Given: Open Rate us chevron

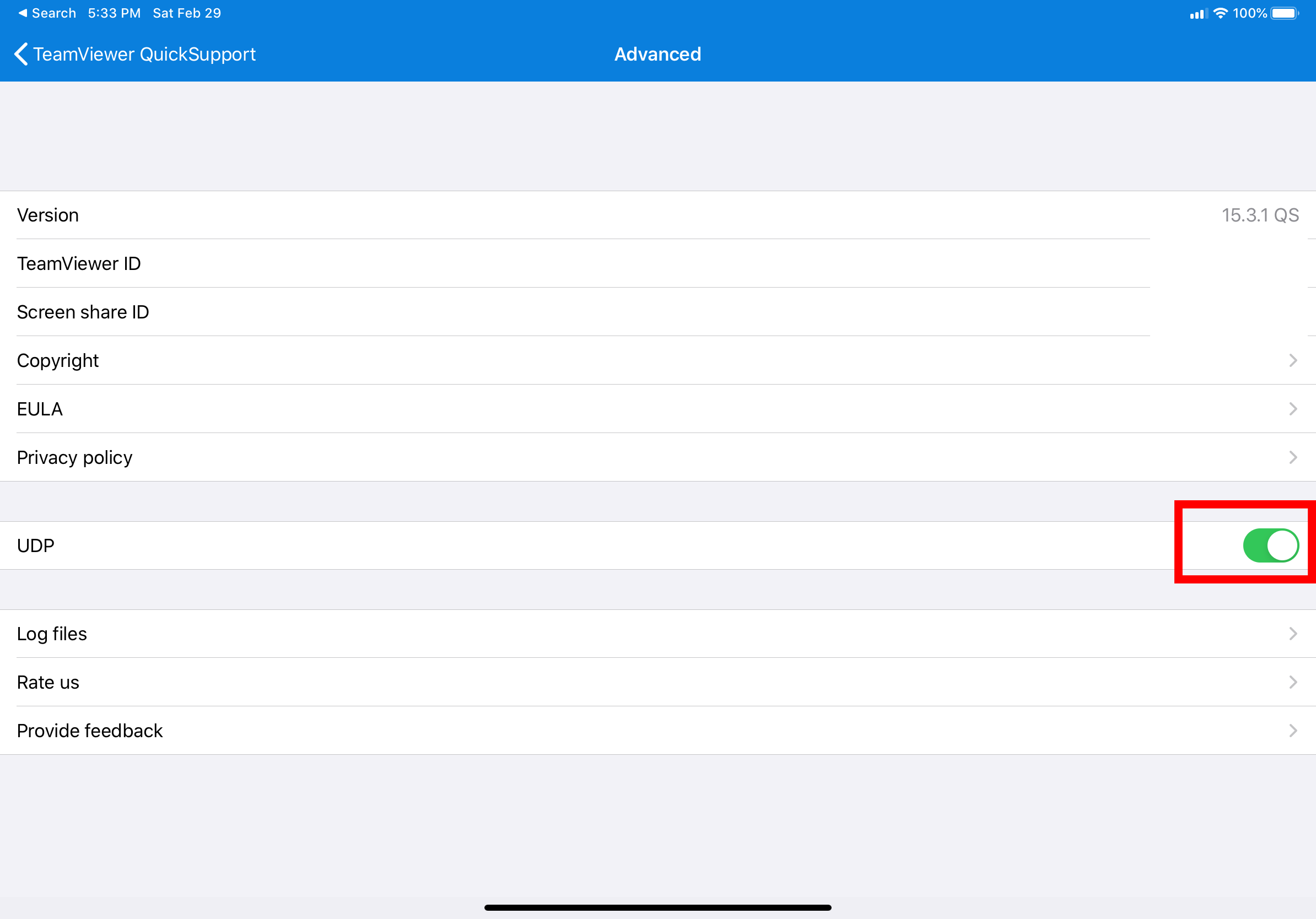Looking at the screenshot, I should 1292,682.
